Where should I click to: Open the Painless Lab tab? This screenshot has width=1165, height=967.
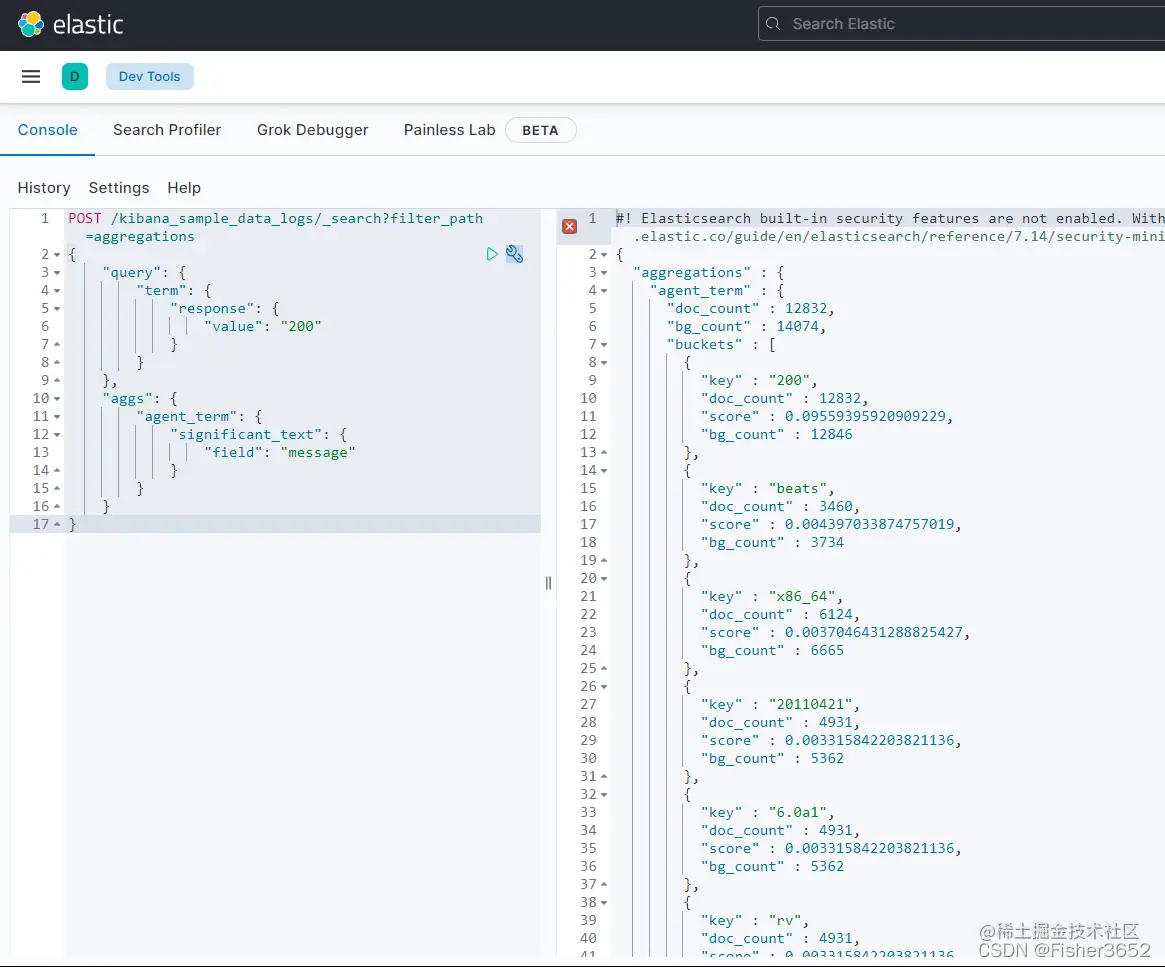(450, 130)
